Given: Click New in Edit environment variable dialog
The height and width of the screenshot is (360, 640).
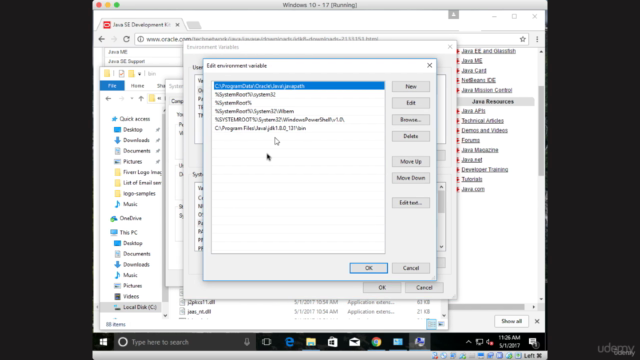Looking at the screenshot, I should pos(411,87).
